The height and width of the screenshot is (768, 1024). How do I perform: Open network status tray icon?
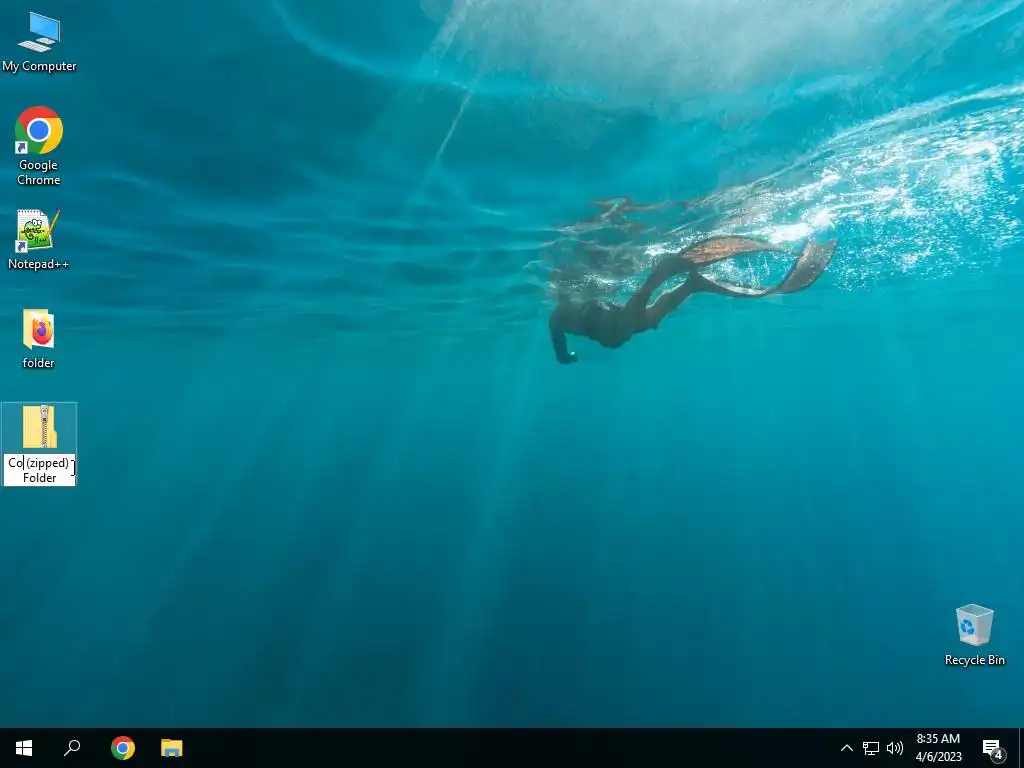pos(871,748)
